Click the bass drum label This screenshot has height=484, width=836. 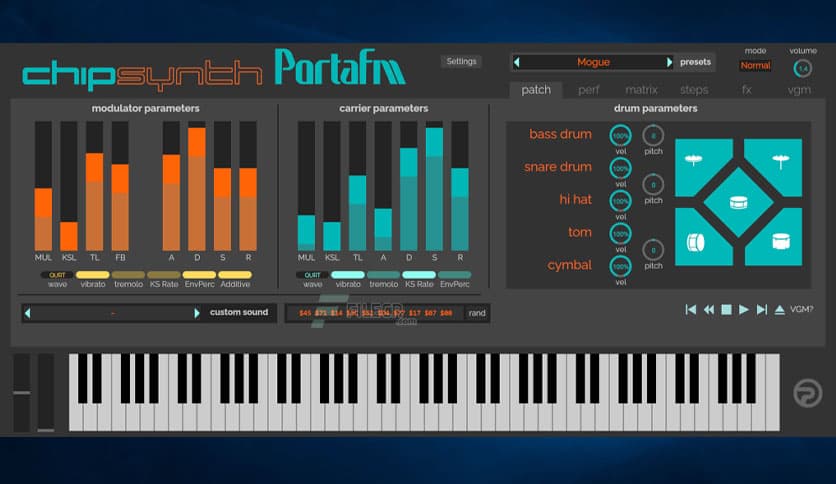coord(560,134)
